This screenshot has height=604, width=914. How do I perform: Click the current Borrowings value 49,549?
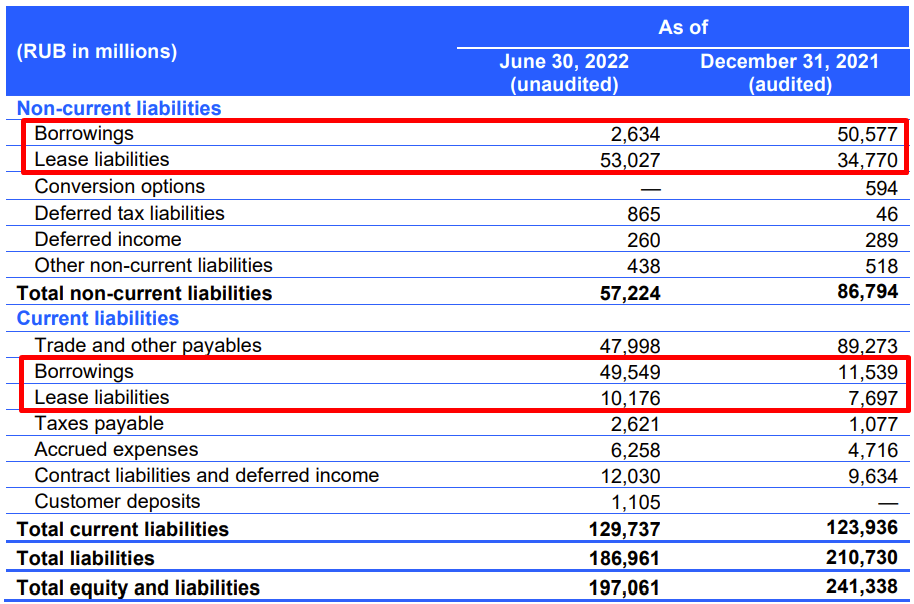630,373
